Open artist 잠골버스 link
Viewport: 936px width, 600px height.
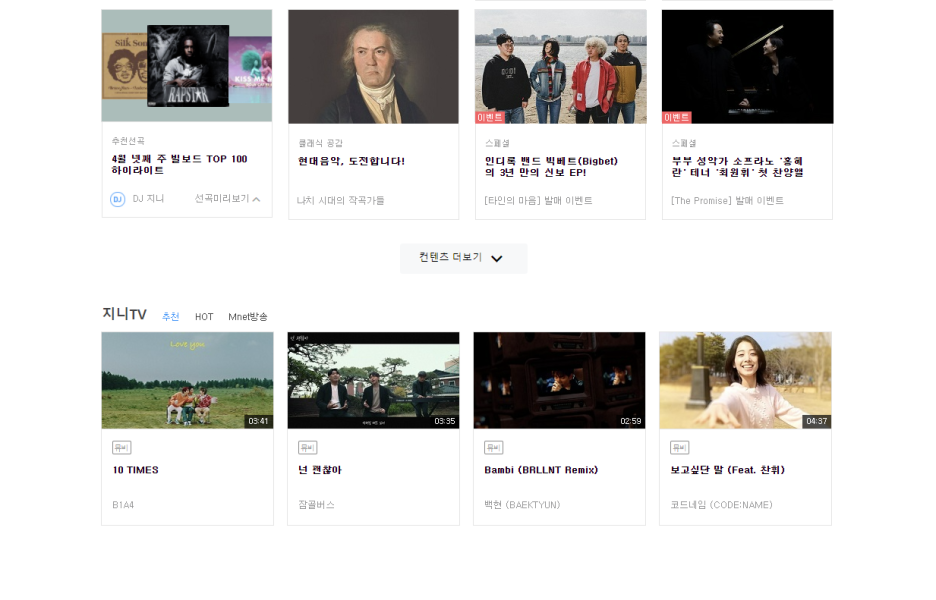click(x=316, y=505)
